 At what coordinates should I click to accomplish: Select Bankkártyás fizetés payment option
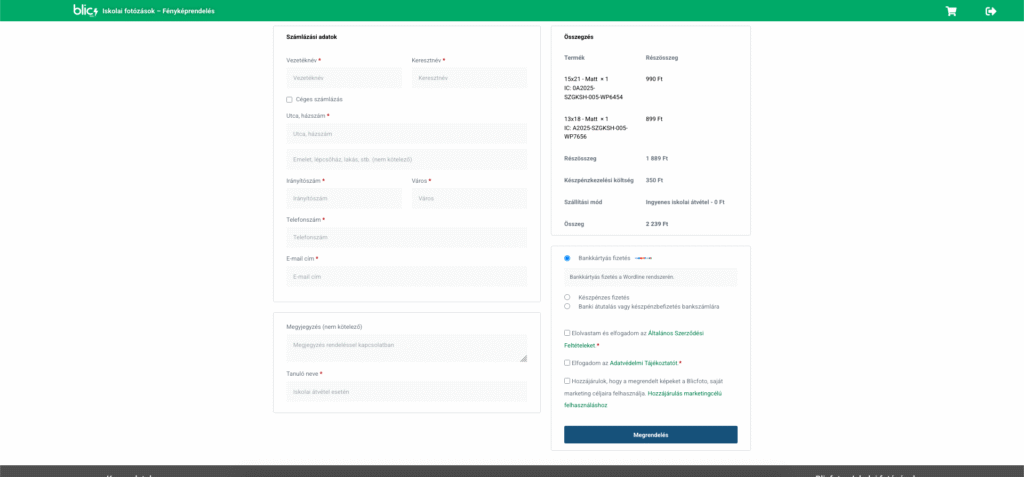(567, 258)
